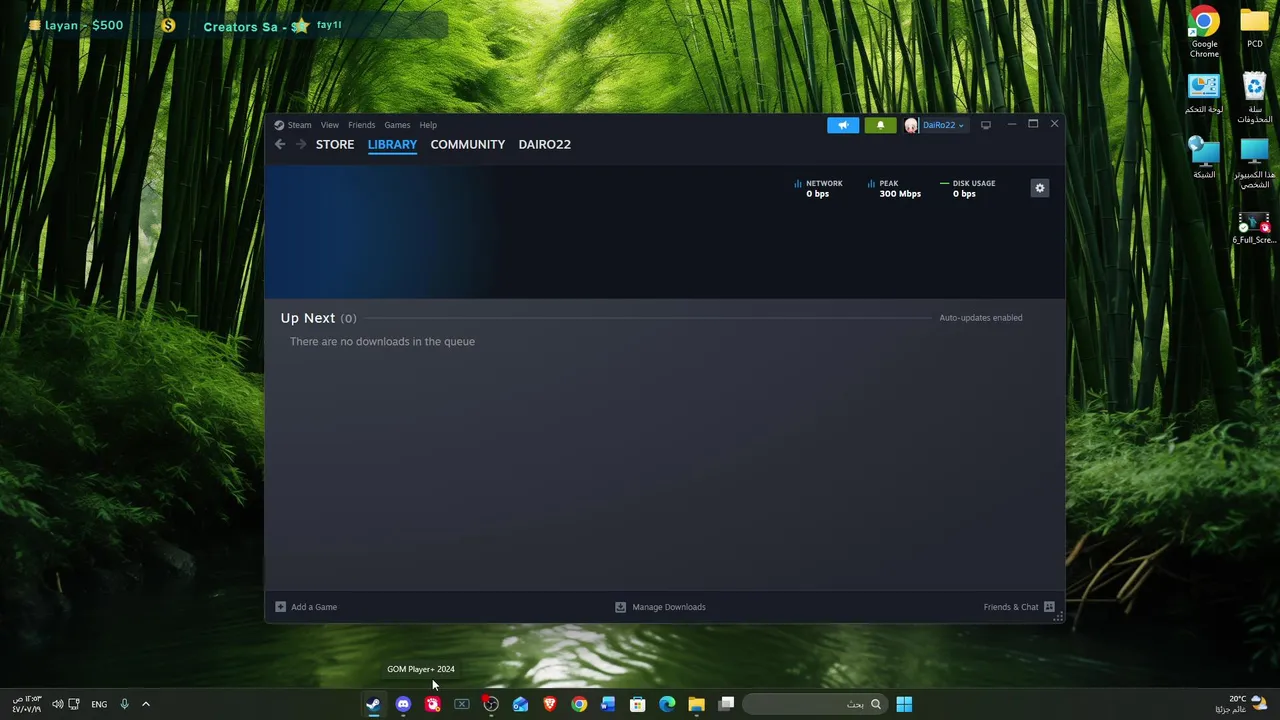Show hidden system tray icons
This screenshot has width=1280, height=720.
pos(146,704)
